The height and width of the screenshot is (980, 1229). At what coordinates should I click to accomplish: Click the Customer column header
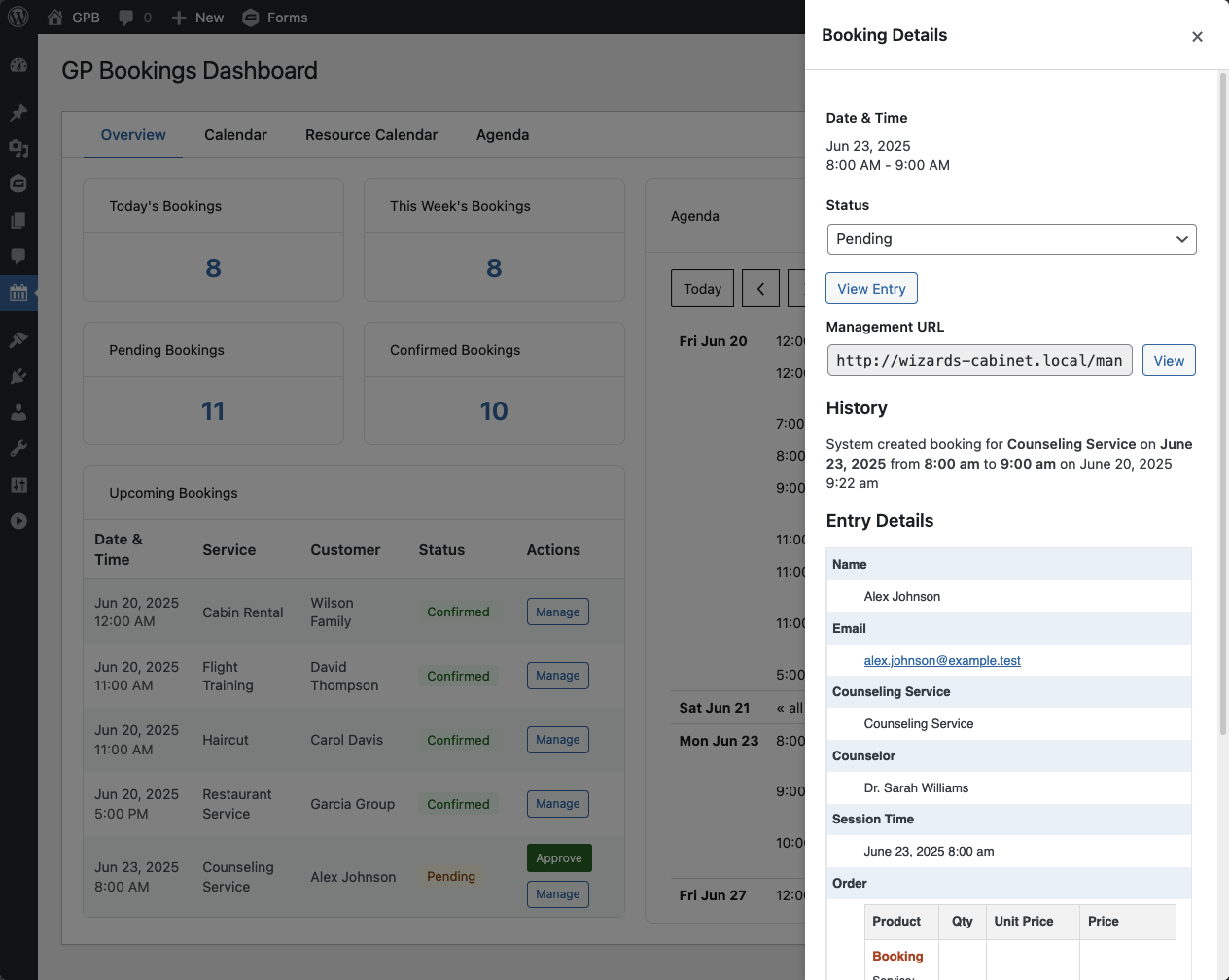pyautogui.click(x=345, y=550)
